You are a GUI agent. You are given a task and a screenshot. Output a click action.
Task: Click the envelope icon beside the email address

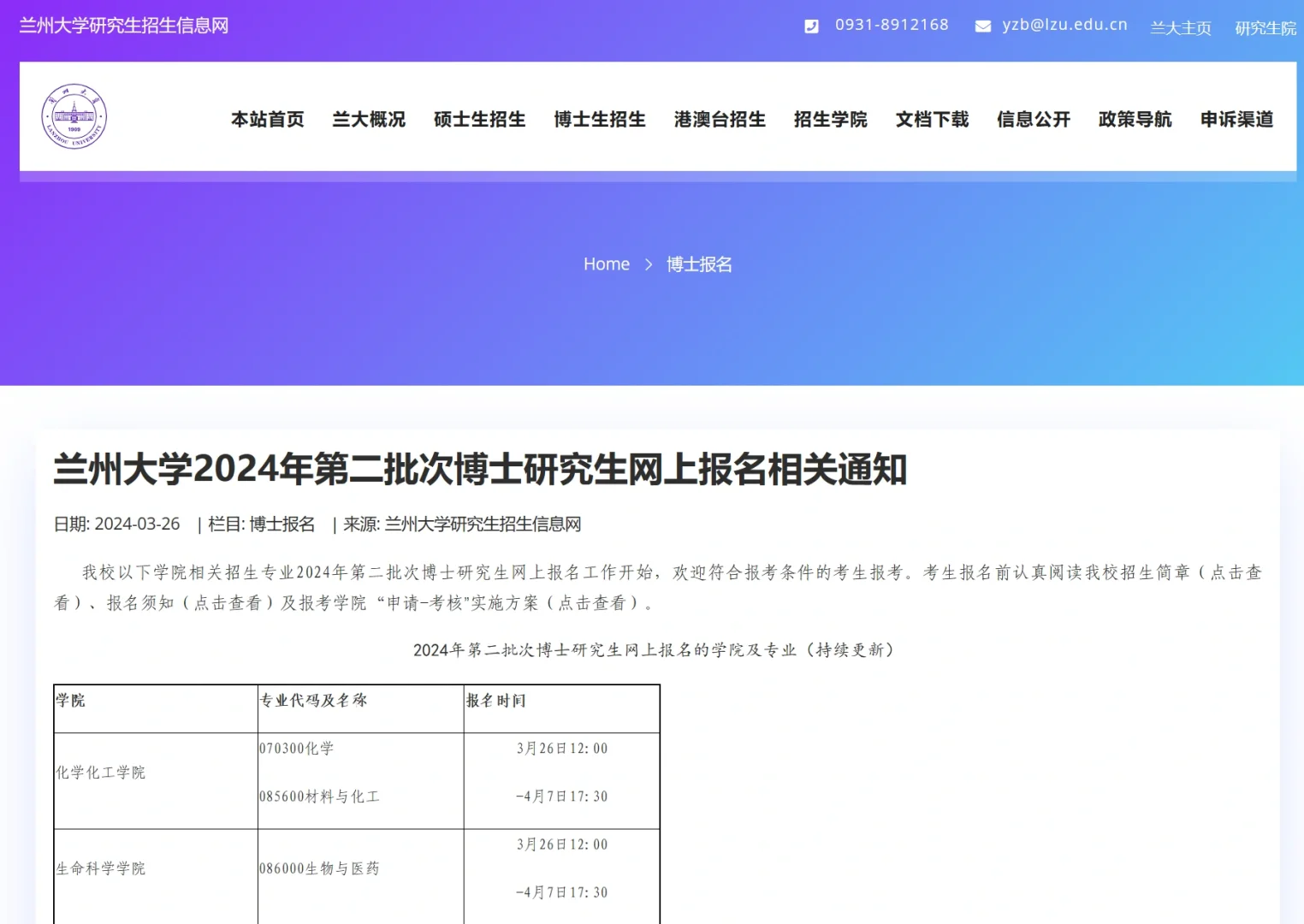tap(983, 27)
